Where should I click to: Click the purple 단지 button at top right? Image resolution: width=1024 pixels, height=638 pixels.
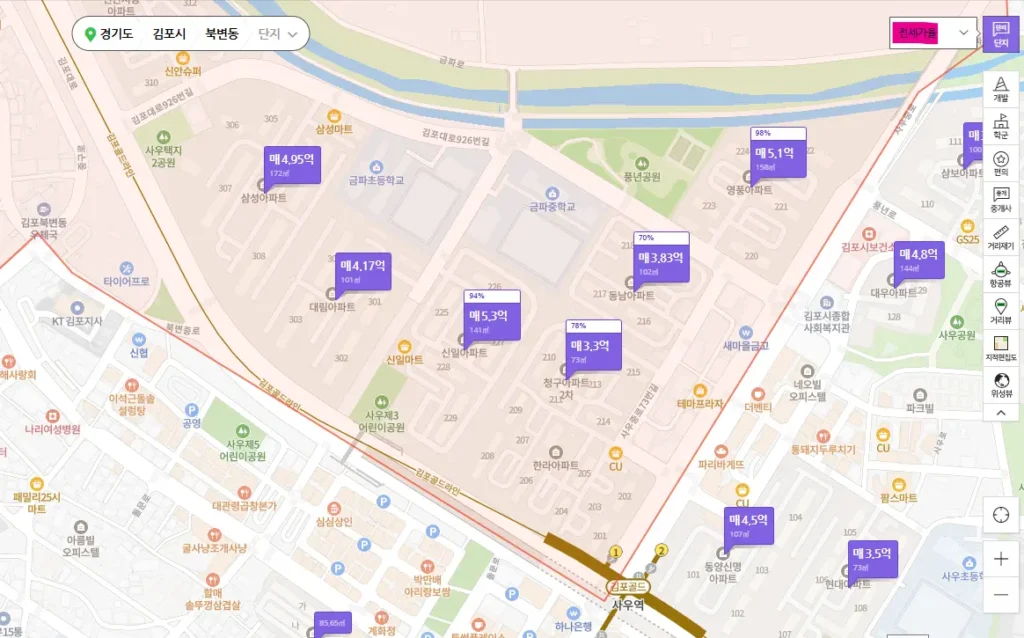(x=1000, y=34)
